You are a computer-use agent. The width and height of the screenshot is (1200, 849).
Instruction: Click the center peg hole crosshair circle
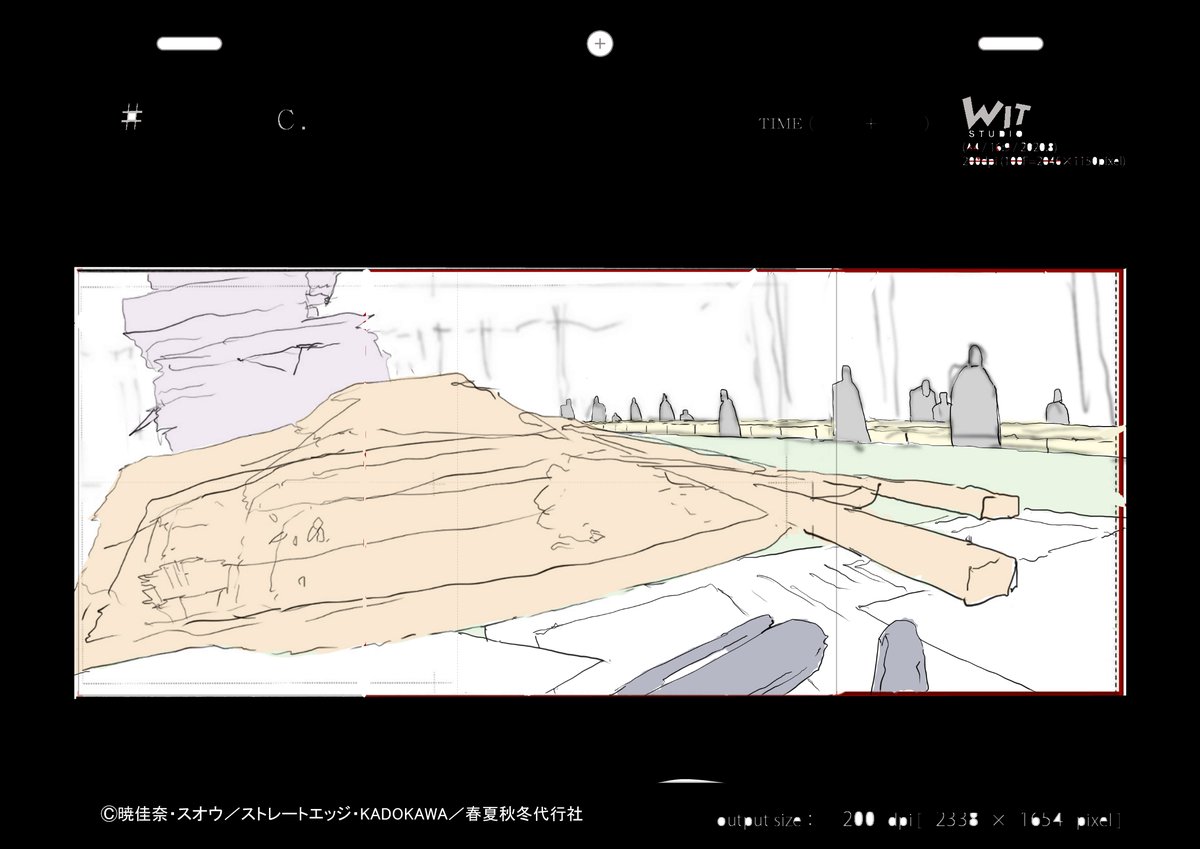tap(599, 43)
